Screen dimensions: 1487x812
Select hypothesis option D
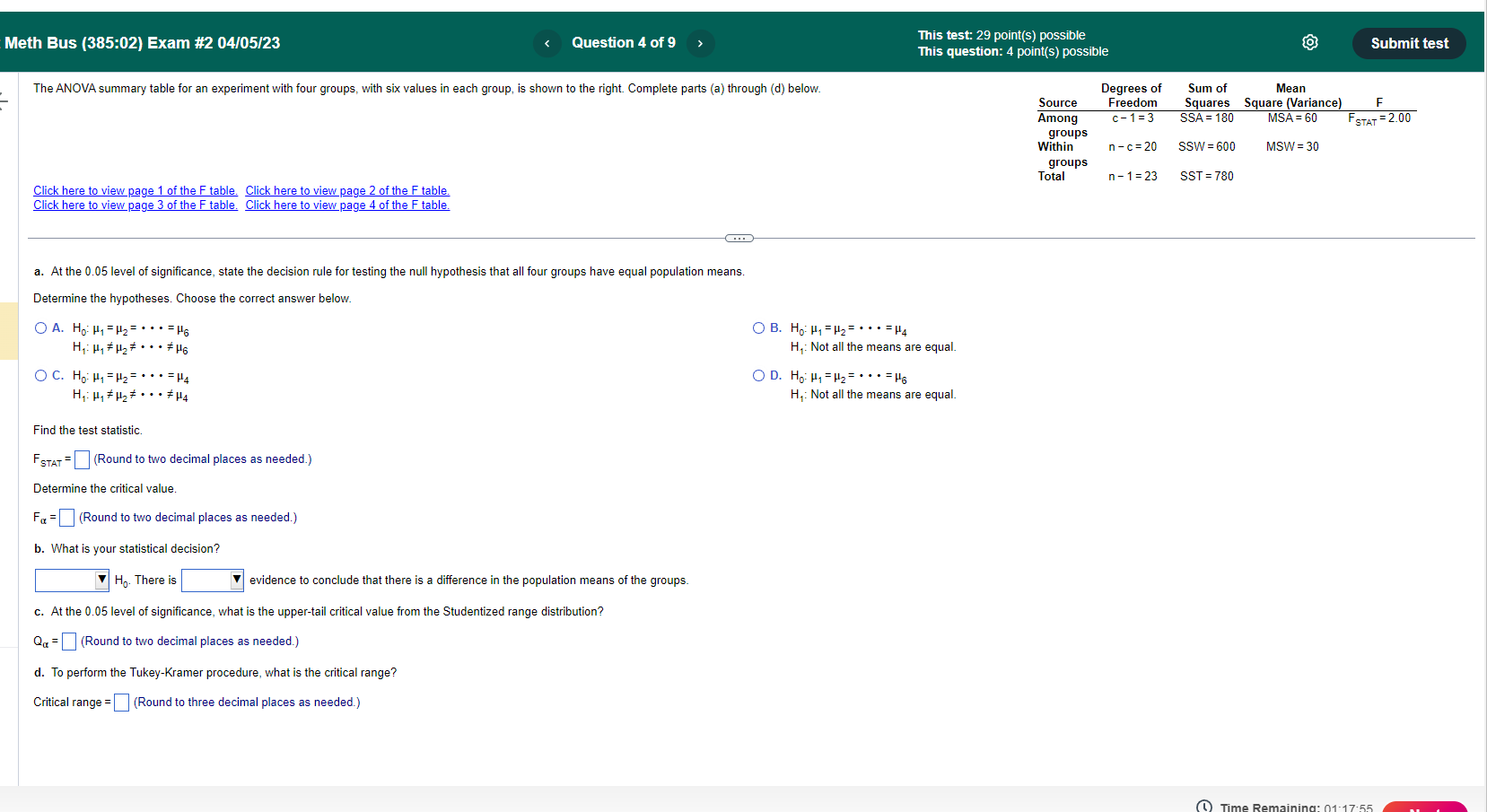758,376
